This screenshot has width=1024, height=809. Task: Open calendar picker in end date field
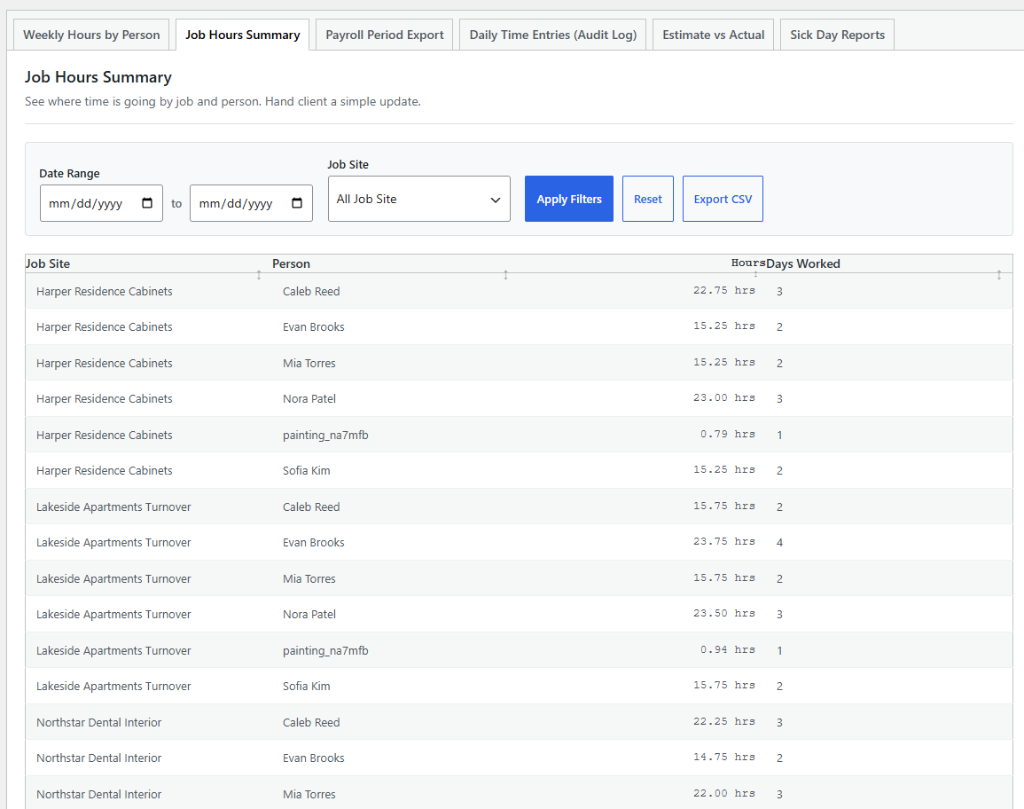pos(297,203)
